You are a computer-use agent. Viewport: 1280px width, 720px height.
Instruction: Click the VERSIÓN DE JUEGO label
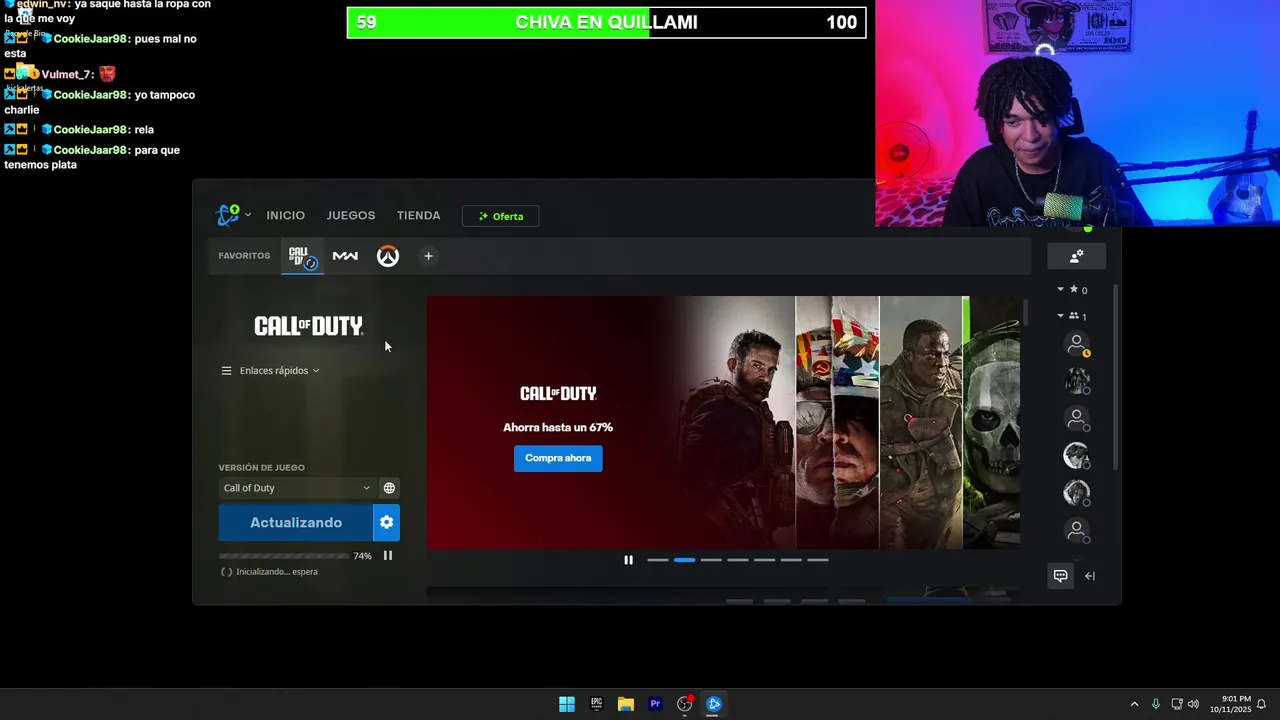pyautogui.click(x=262, y=467)
